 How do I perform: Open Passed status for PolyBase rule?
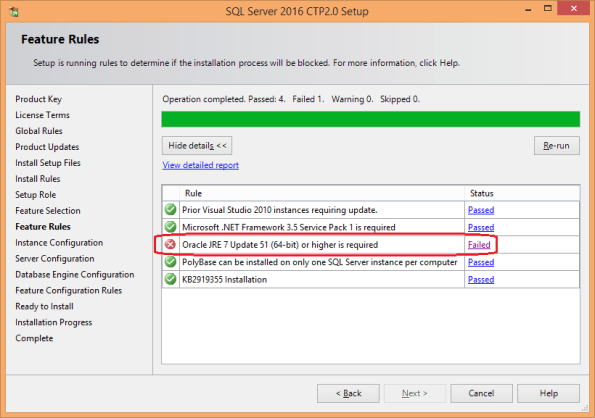click(x=481, y=262)
